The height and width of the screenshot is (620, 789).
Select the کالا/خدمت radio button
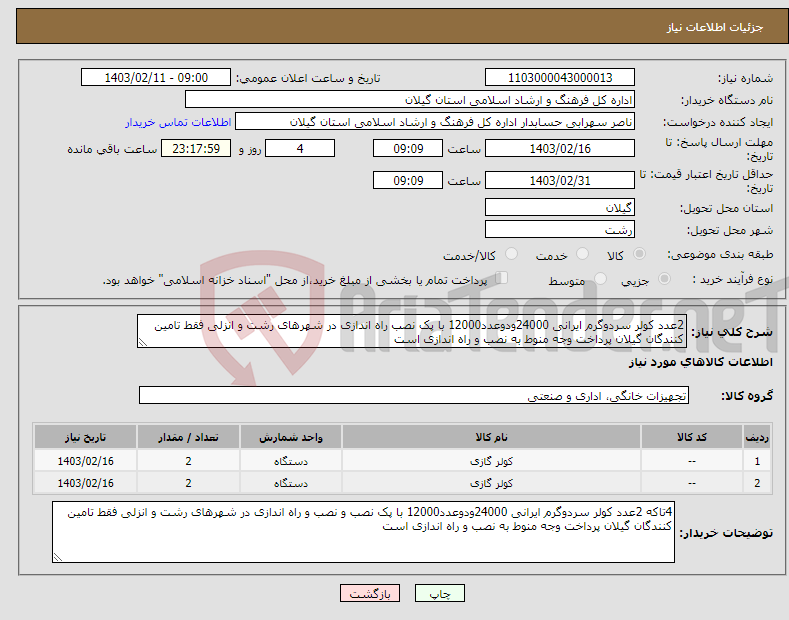click(x=511, y=254)
